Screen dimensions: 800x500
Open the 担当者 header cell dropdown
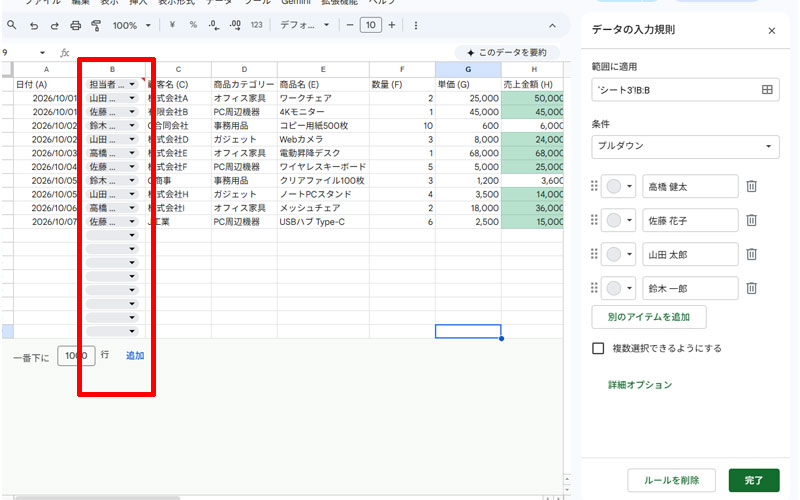[132, 84]
